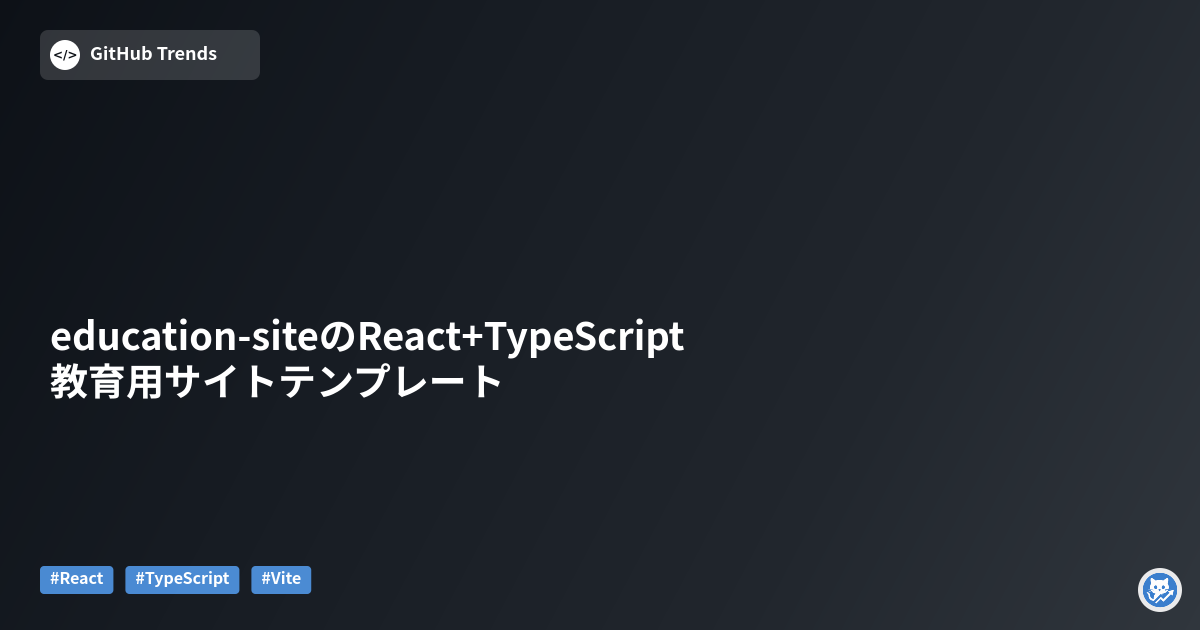
Task: Click the word "GitHub" in the top badge
Action: pyautogui.click(x=121, y=54)
